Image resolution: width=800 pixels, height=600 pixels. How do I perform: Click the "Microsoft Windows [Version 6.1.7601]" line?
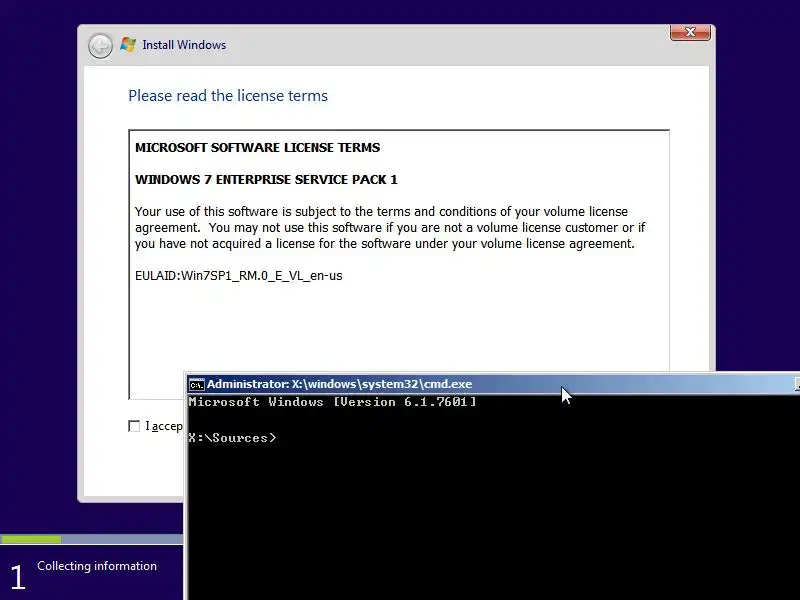[x=332, y=402]
